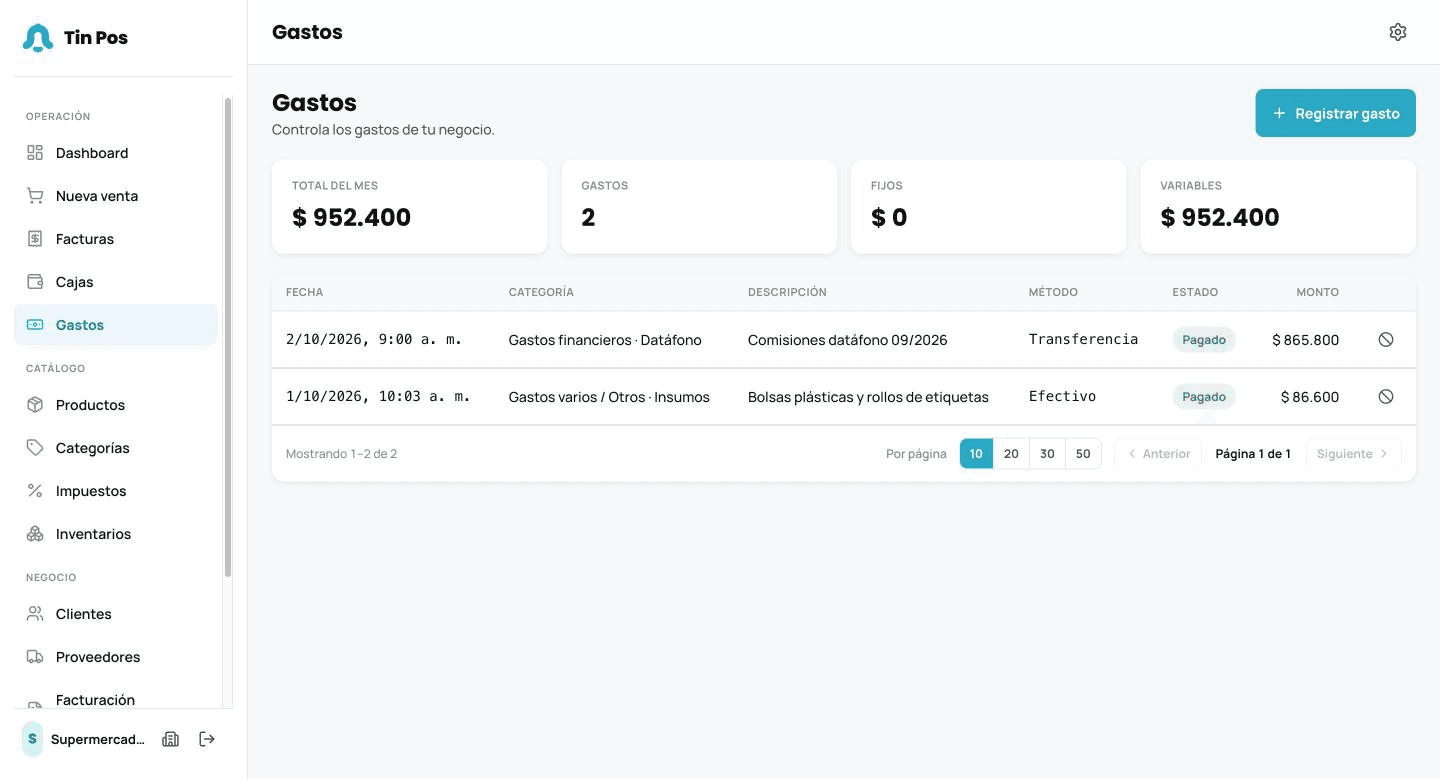Void the Comisiones datáfono expense
This screenshot has height=779, width=1440.
tap(1386, 340)
